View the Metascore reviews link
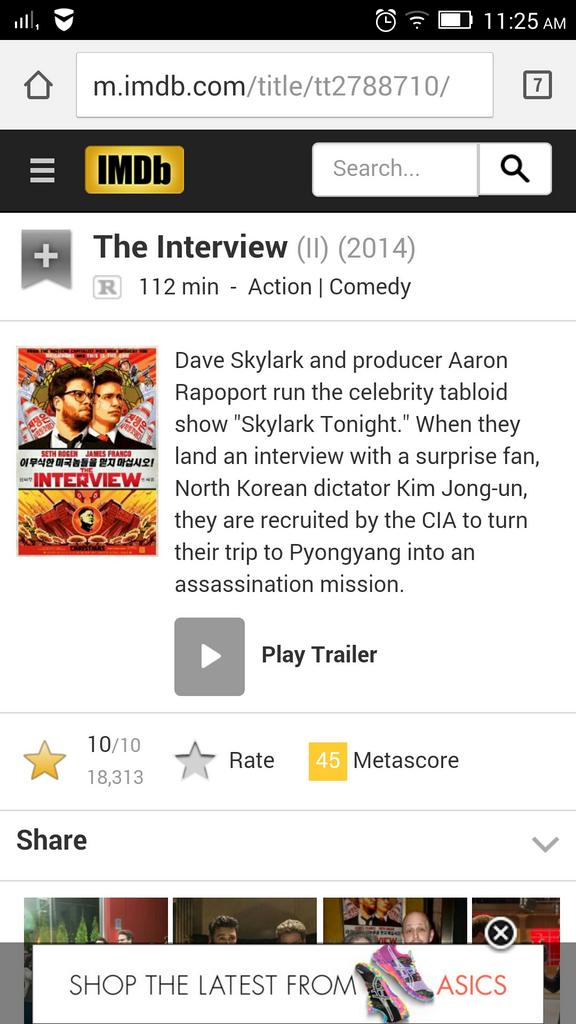 pyautogui.click(x=406, y=760)
